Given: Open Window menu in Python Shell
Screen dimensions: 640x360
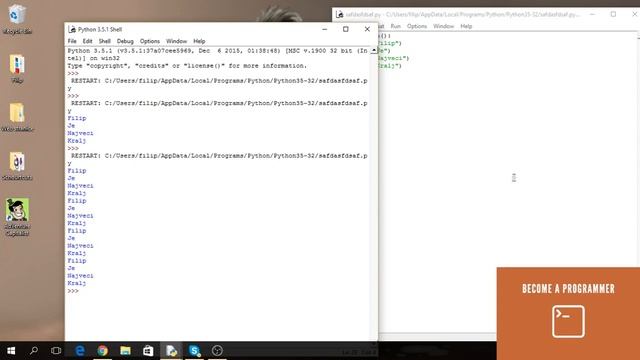Looking at the screenshot, I should click(176, 41).
